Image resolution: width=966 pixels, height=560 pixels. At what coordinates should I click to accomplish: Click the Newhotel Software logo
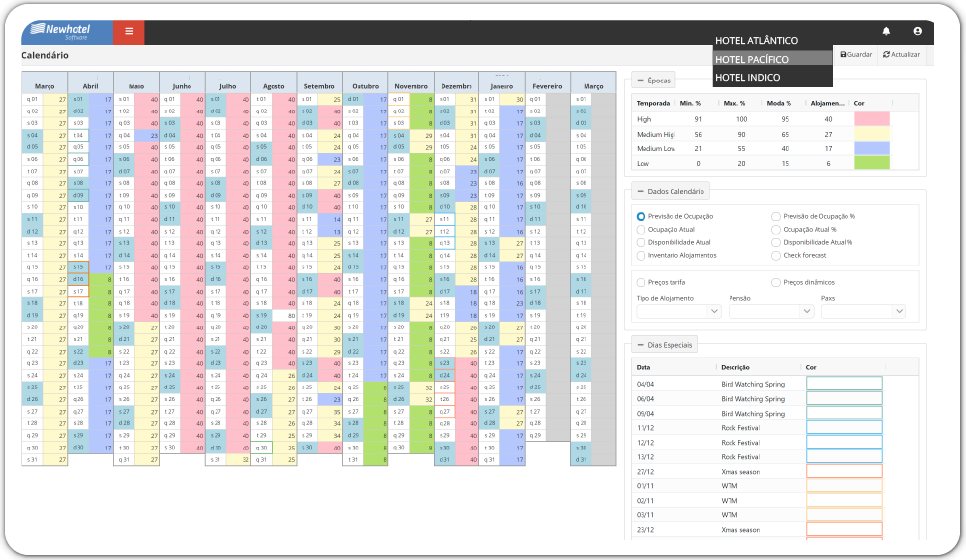(x=67, y=32)
